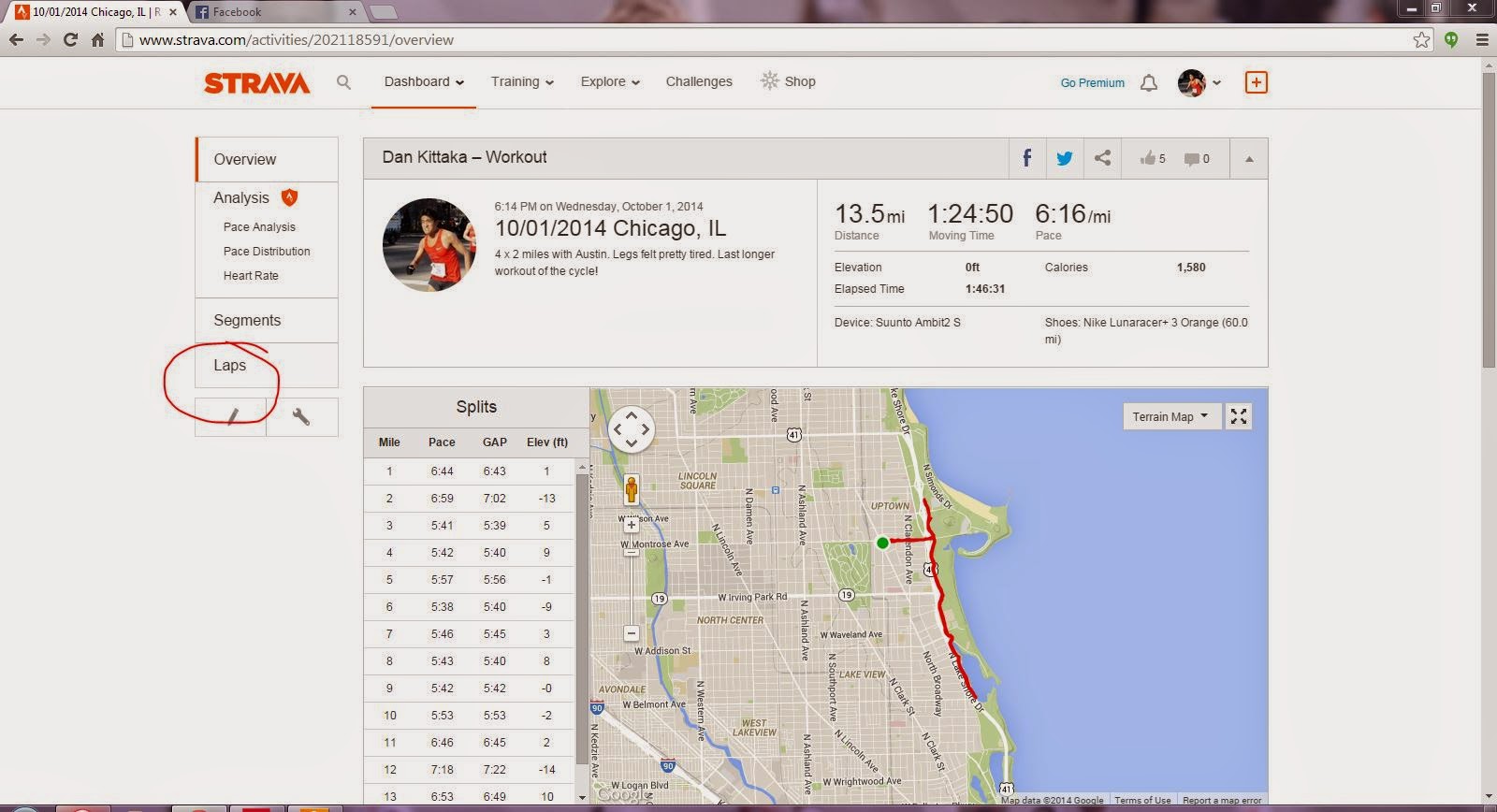Zoom in on the map
Viewport: 1497px width, 812px height.
[632, 525]
